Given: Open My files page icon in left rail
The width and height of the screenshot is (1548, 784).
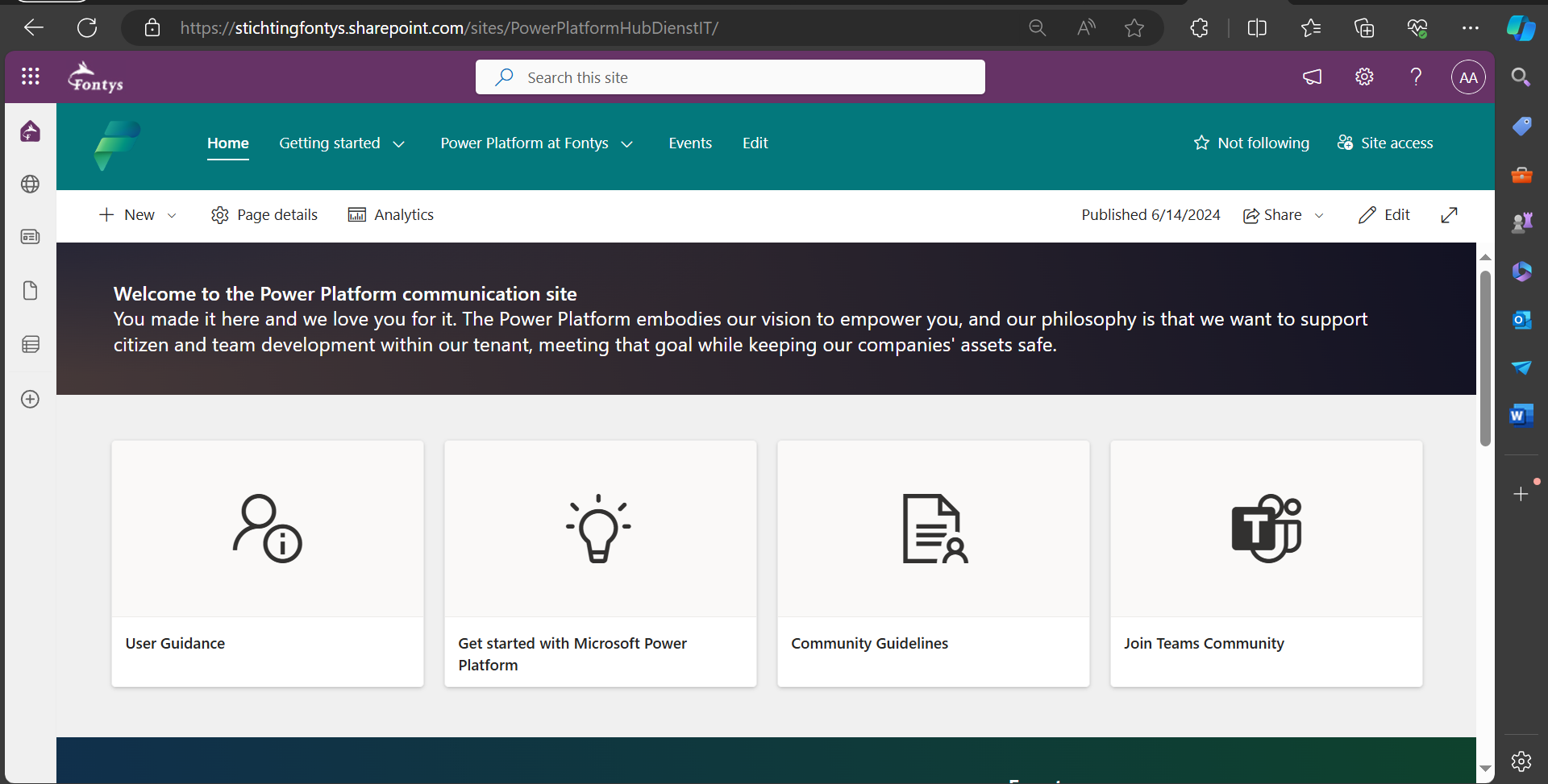Looking at the screenshot, I should click(x=31, y=290).
